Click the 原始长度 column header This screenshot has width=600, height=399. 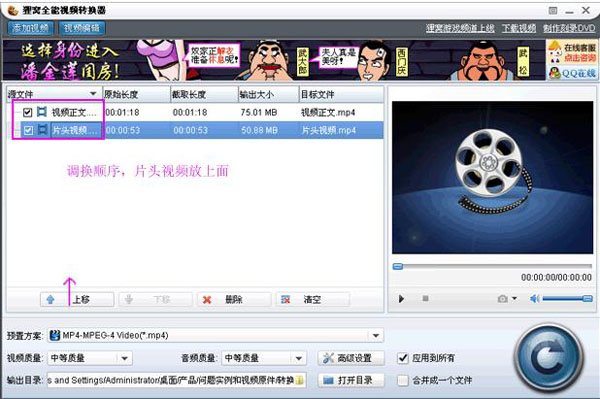pos(136,94)
